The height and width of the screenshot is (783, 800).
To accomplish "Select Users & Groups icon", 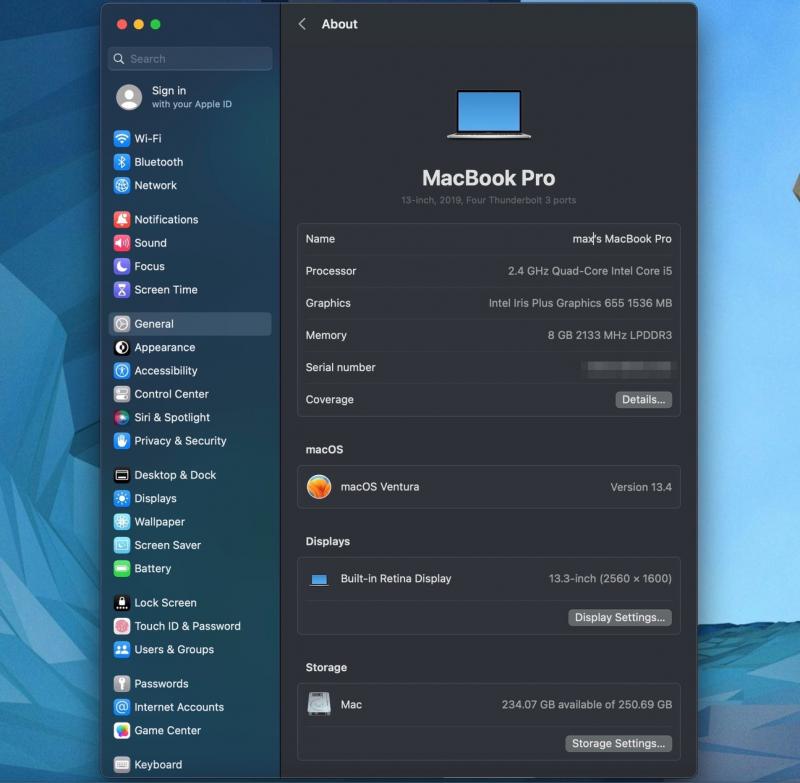I will 121,649.
